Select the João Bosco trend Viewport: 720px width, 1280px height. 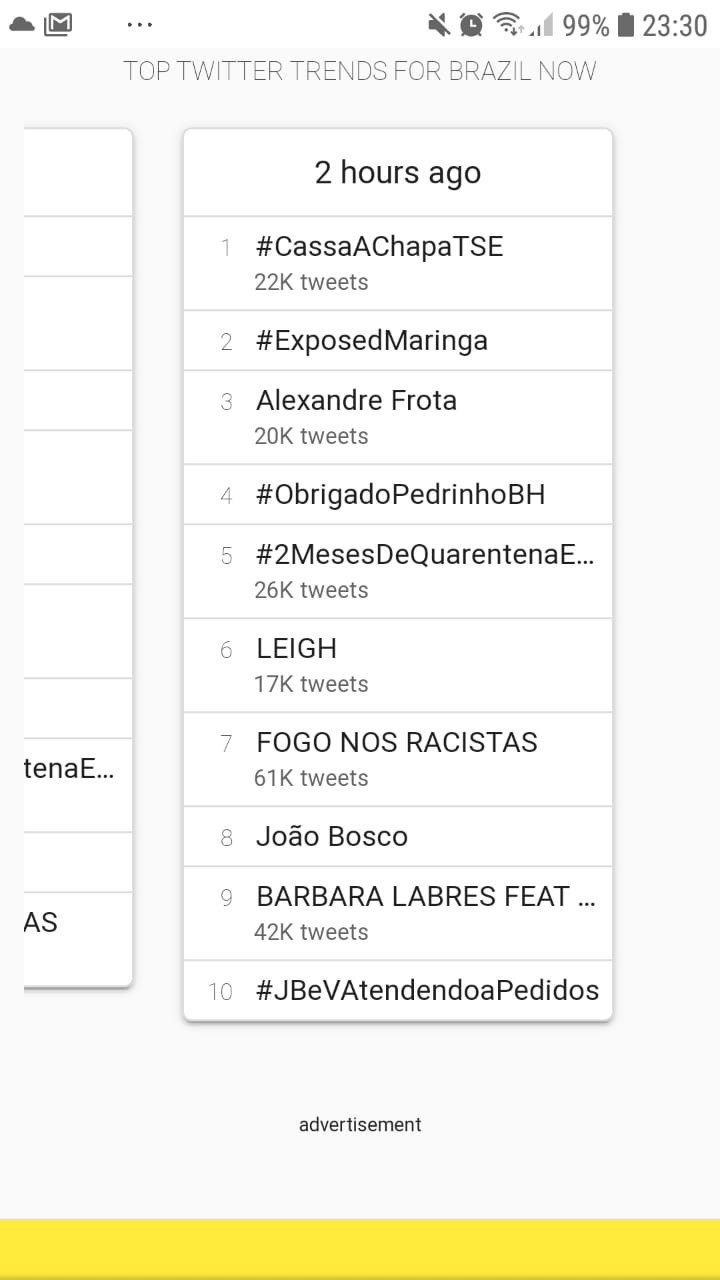pos(398,837)
